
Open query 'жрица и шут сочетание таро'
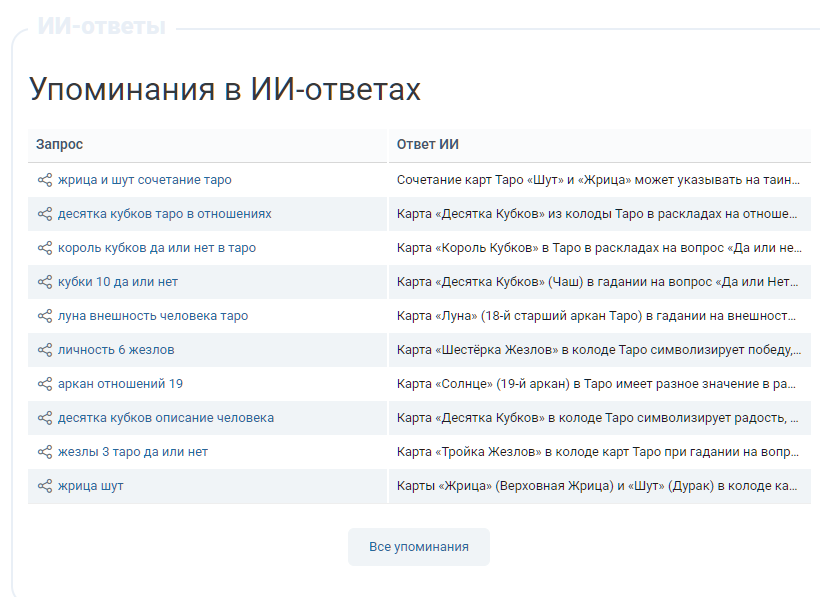coord(144,180)
